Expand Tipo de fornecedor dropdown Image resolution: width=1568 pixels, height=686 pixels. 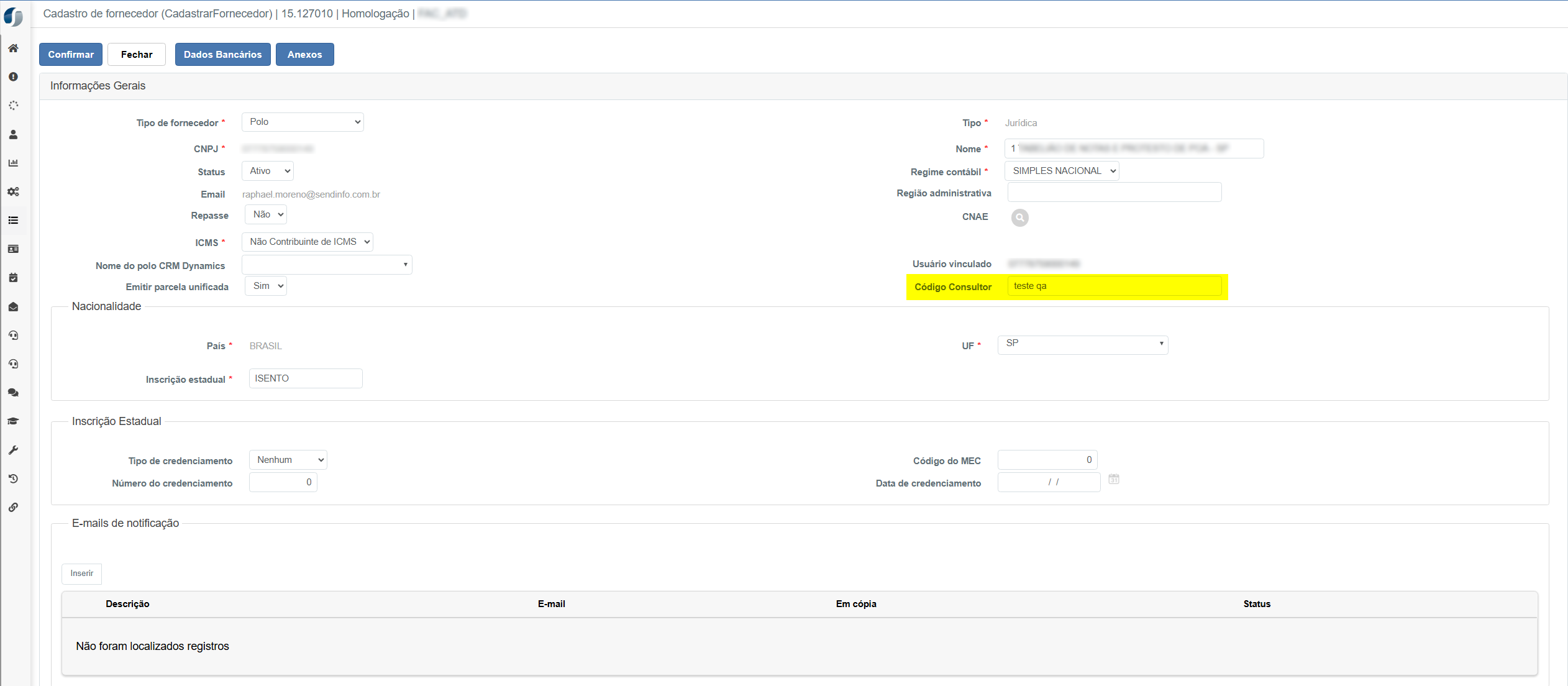[x=302, y=122]
